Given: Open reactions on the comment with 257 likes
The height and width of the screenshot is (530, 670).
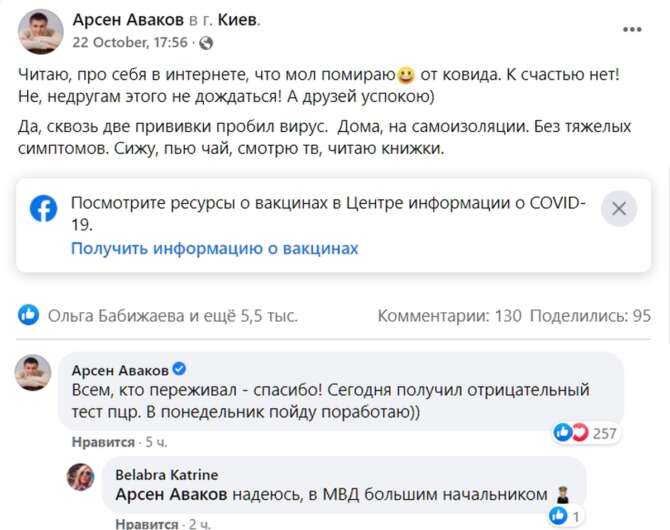Looking at the screenshot, I should (587, 433).
